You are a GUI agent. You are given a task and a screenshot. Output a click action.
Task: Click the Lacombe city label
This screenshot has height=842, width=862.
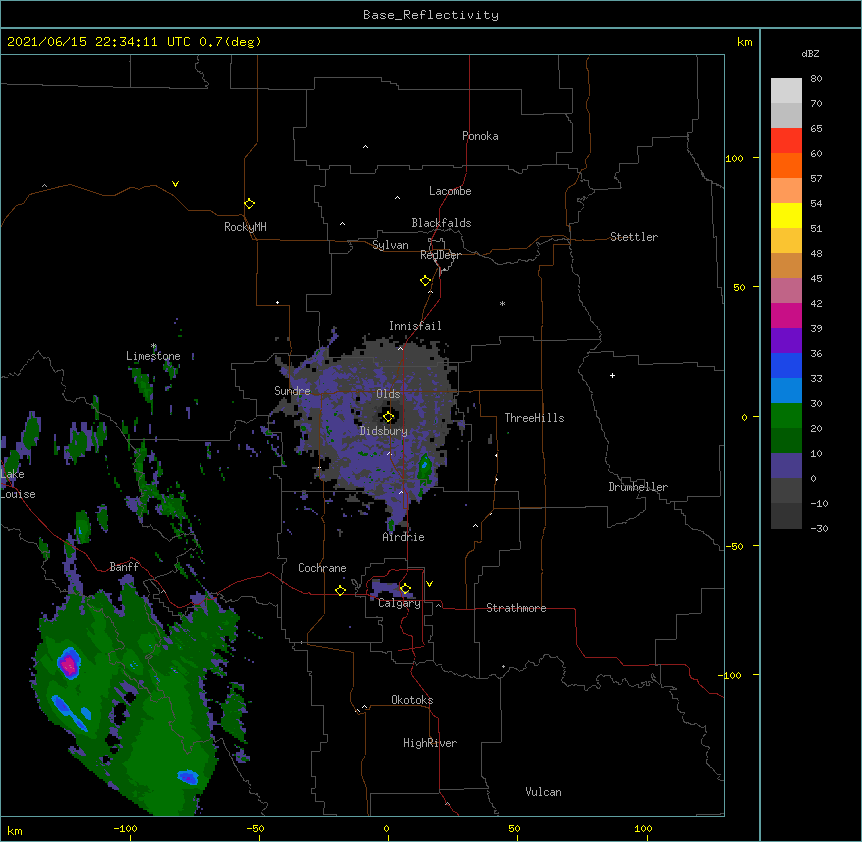point(450,191)
